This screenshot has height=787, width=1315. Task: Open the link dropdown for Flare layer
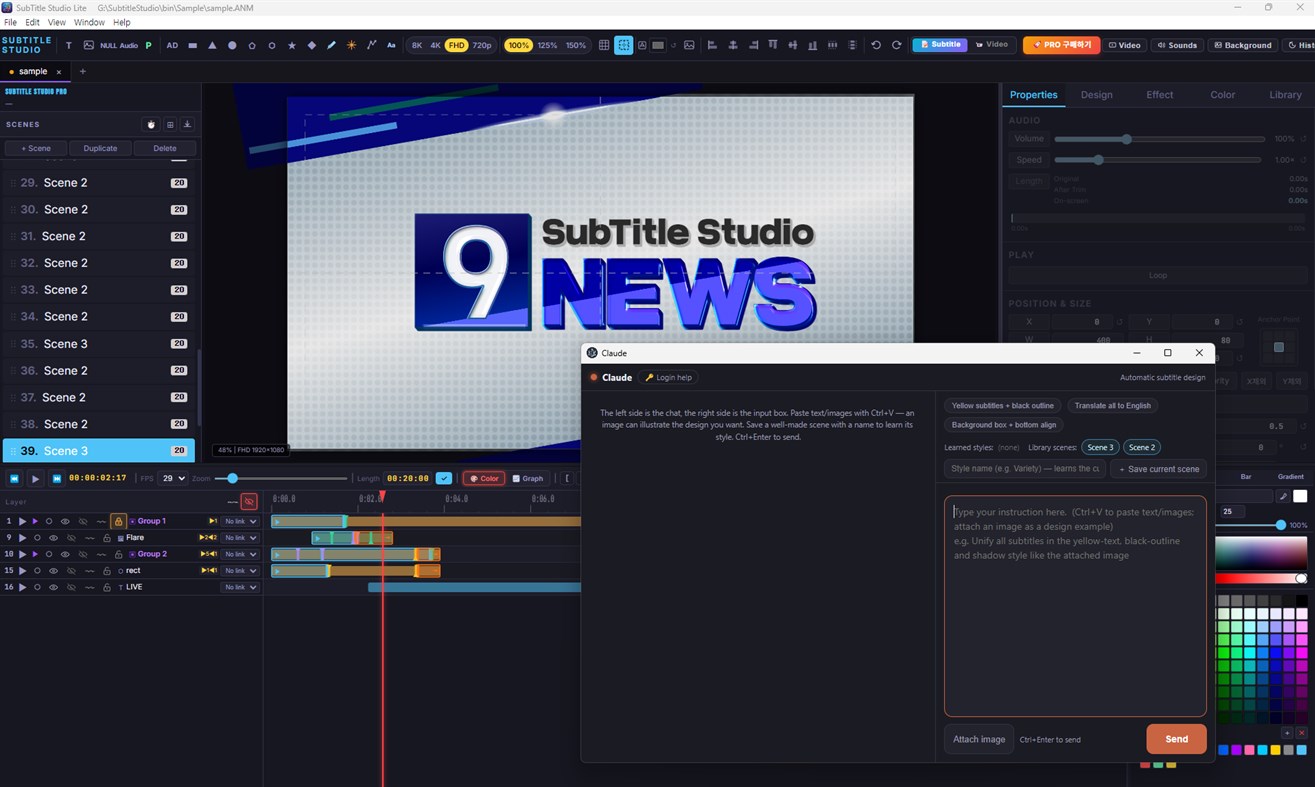point(240,538)
